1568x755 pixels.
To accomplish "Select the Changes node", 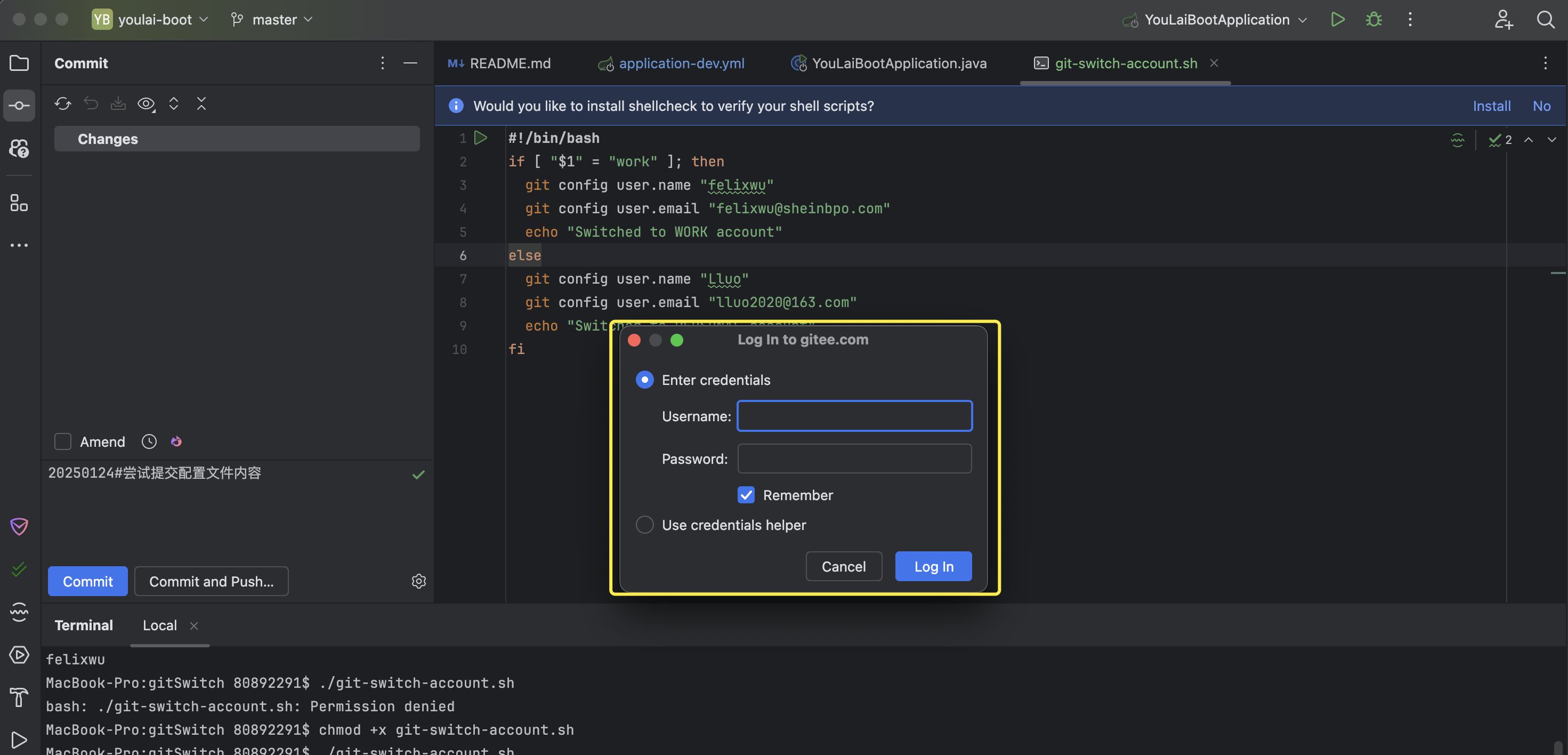I will (x=237, y=139).
